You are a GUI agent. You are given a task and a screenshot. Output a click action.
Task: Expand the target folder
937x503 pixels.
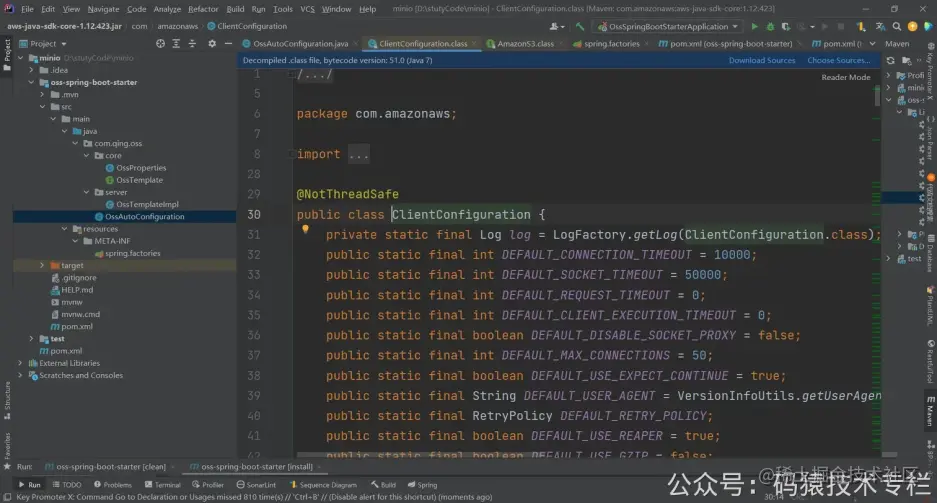click(42, 265)
